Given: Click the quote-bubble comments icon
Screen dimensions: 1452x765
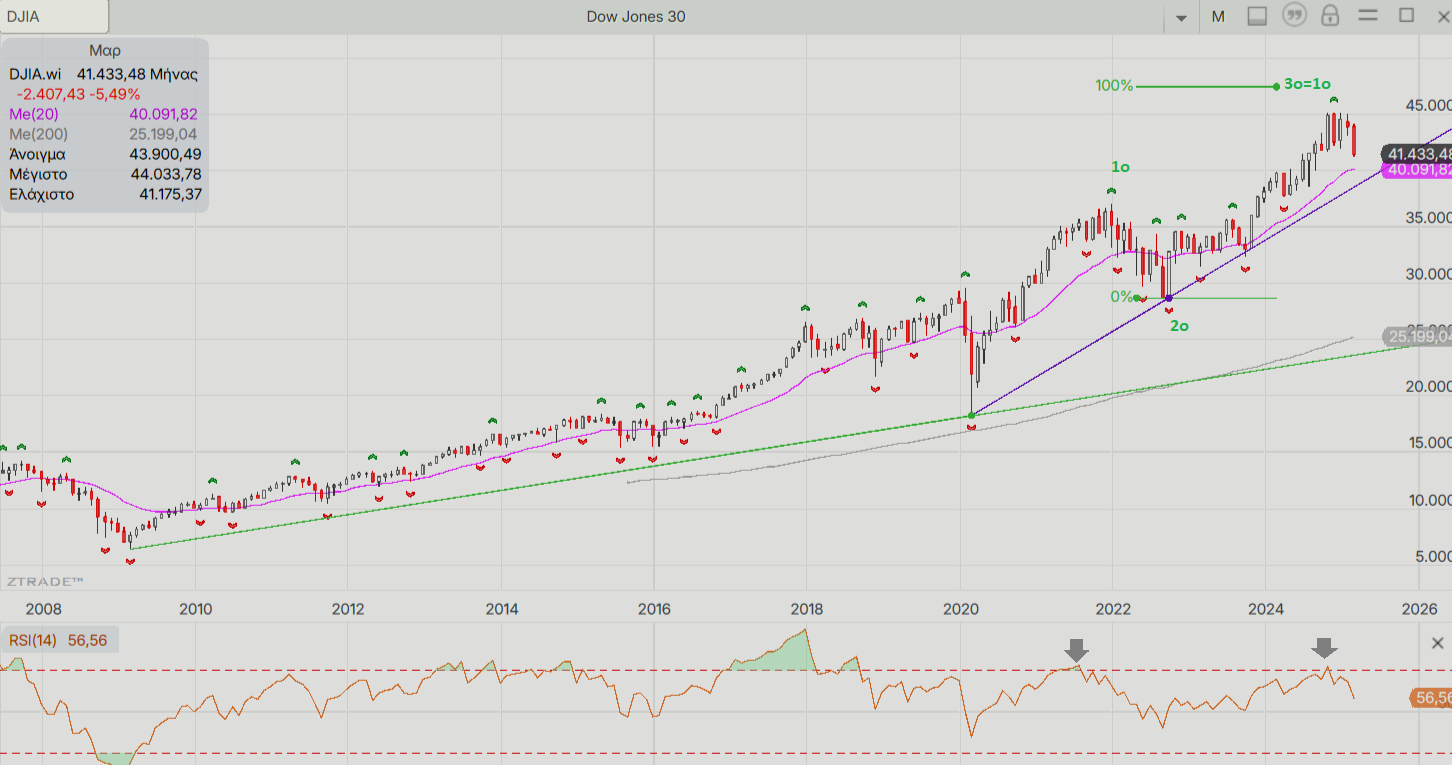Looking at the screenshot, I should 1295,16.
